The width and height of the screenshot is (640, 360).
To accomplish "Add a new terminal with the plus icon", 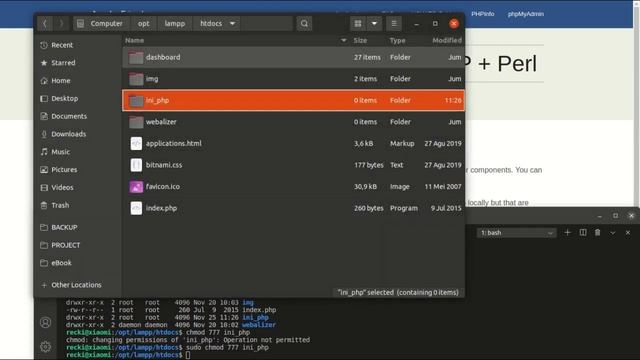I will point(567,232).
